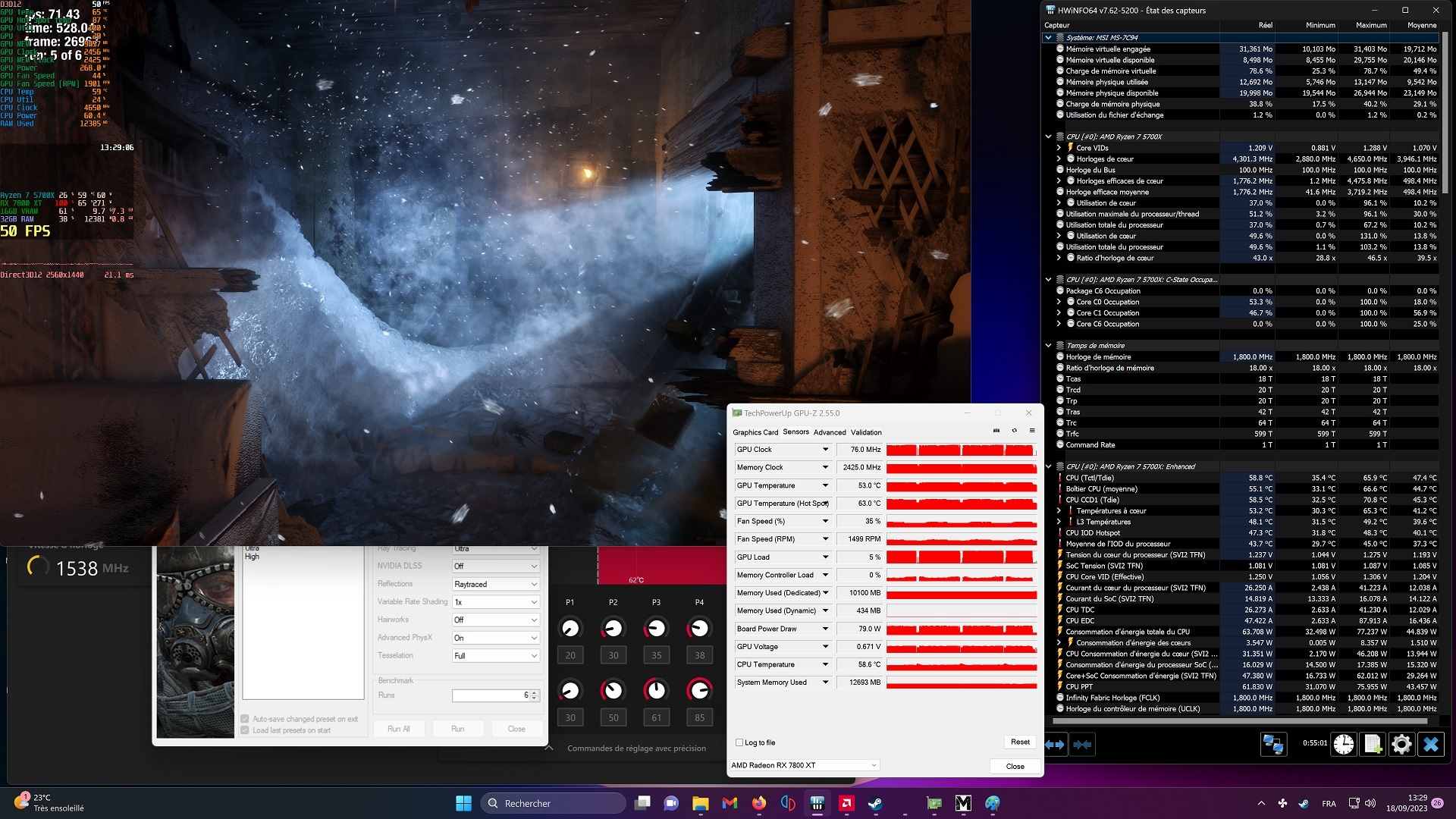Collapse the Temps de mémoire section
The width and height of the screenshot is (1456, 819).
[x=1049, y=346]
